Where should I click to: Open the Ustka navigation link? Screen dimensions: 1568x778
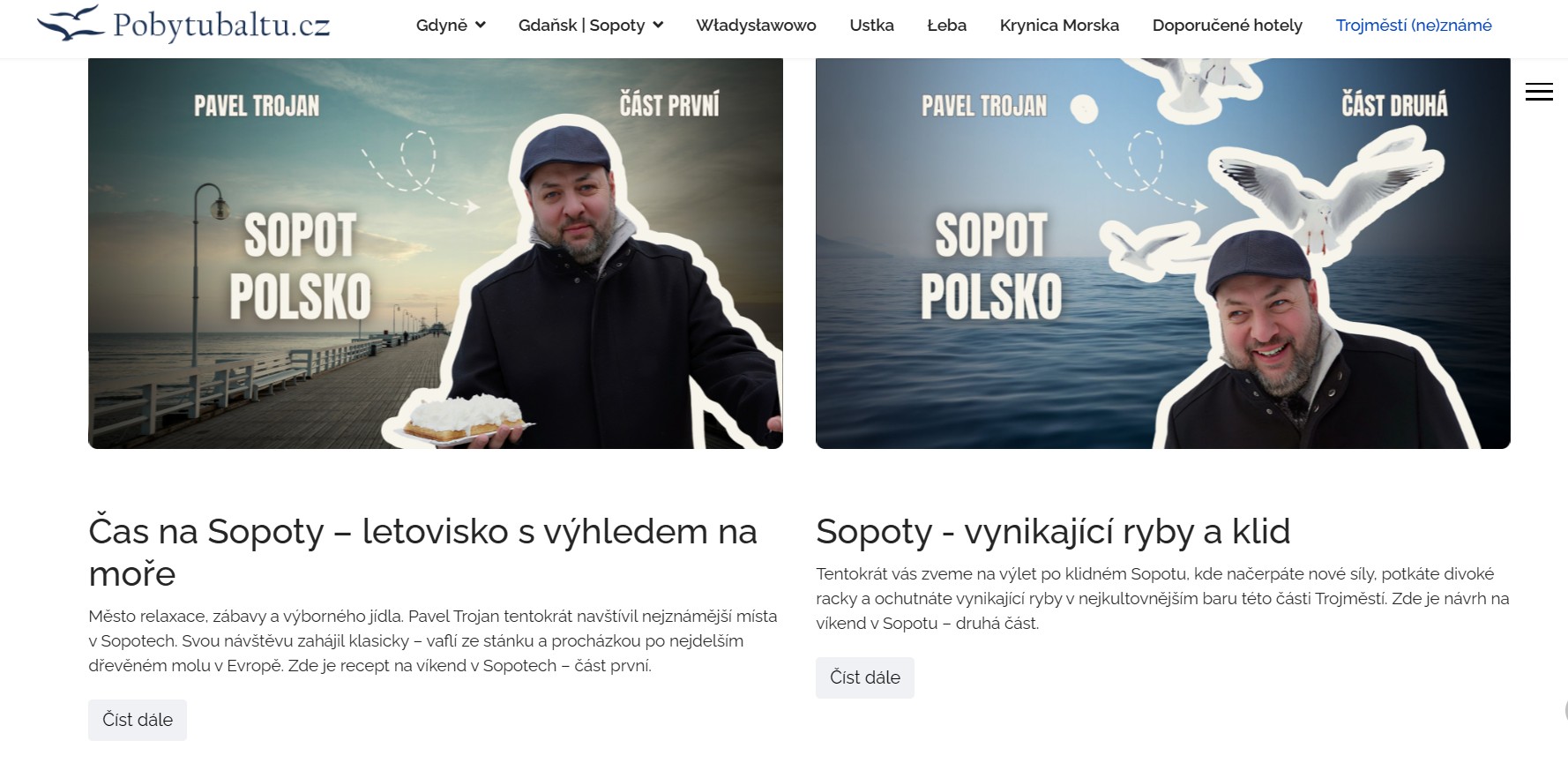[x=871, y=26]
